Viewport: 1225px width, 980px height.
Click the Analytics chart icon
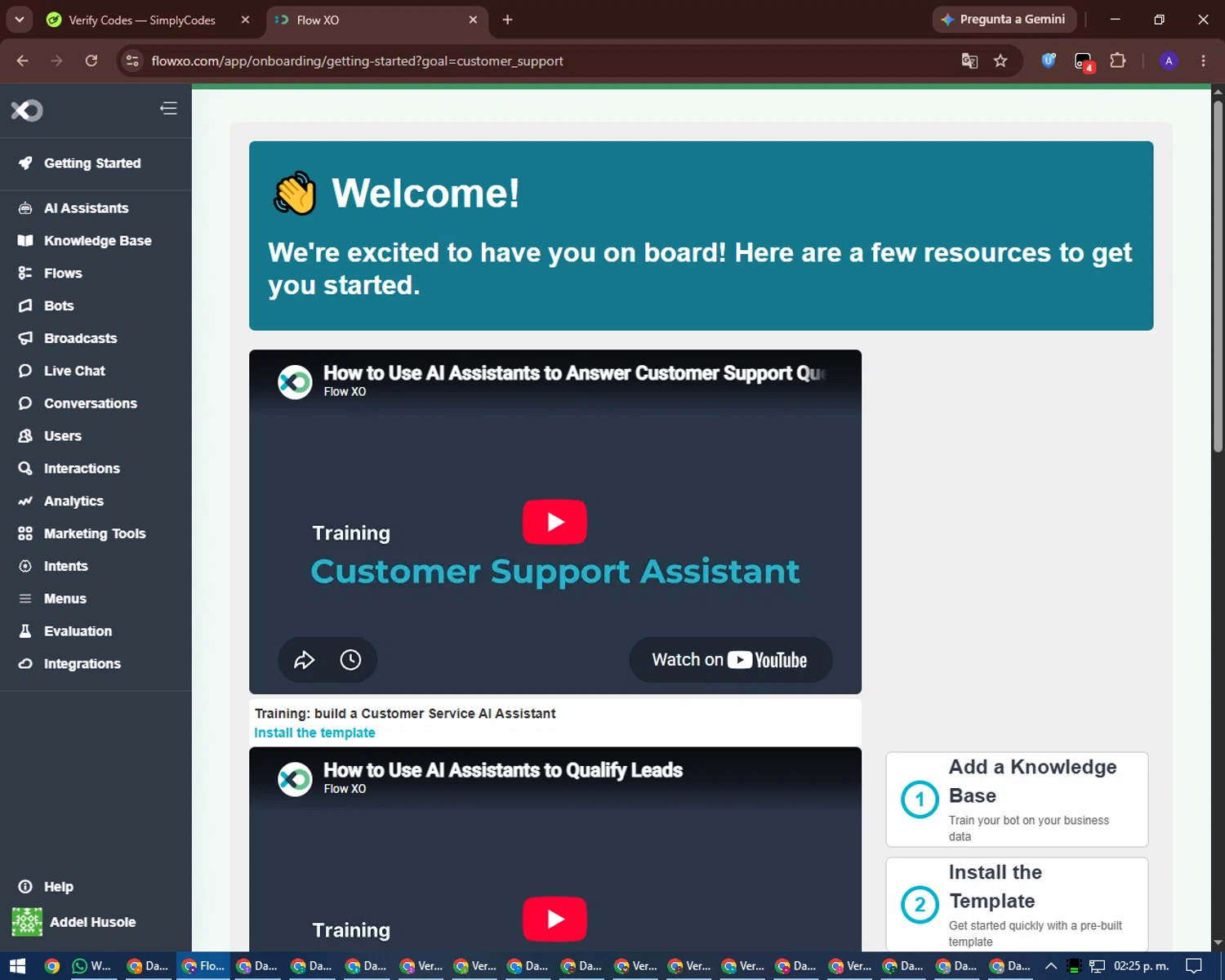(x=25, y=501)
